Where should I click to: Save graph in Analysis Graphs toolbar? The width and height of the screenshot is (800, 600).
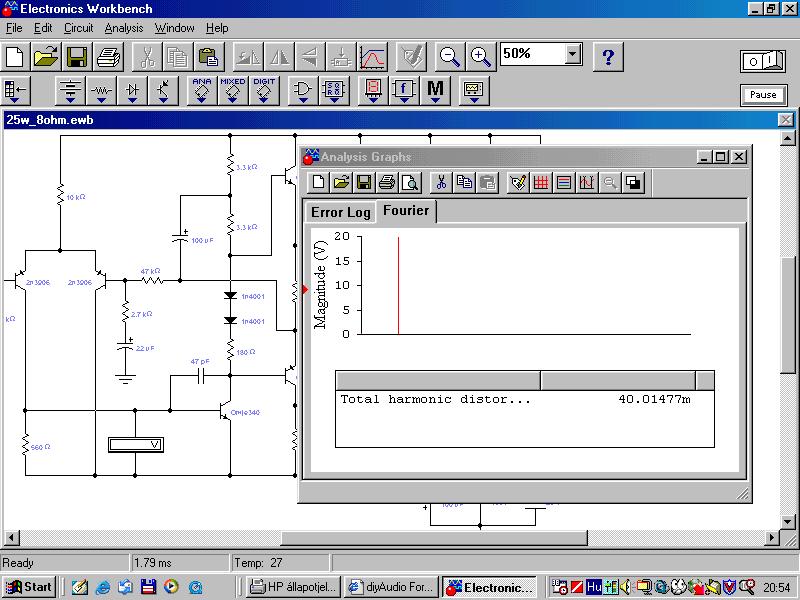[364, 182]
